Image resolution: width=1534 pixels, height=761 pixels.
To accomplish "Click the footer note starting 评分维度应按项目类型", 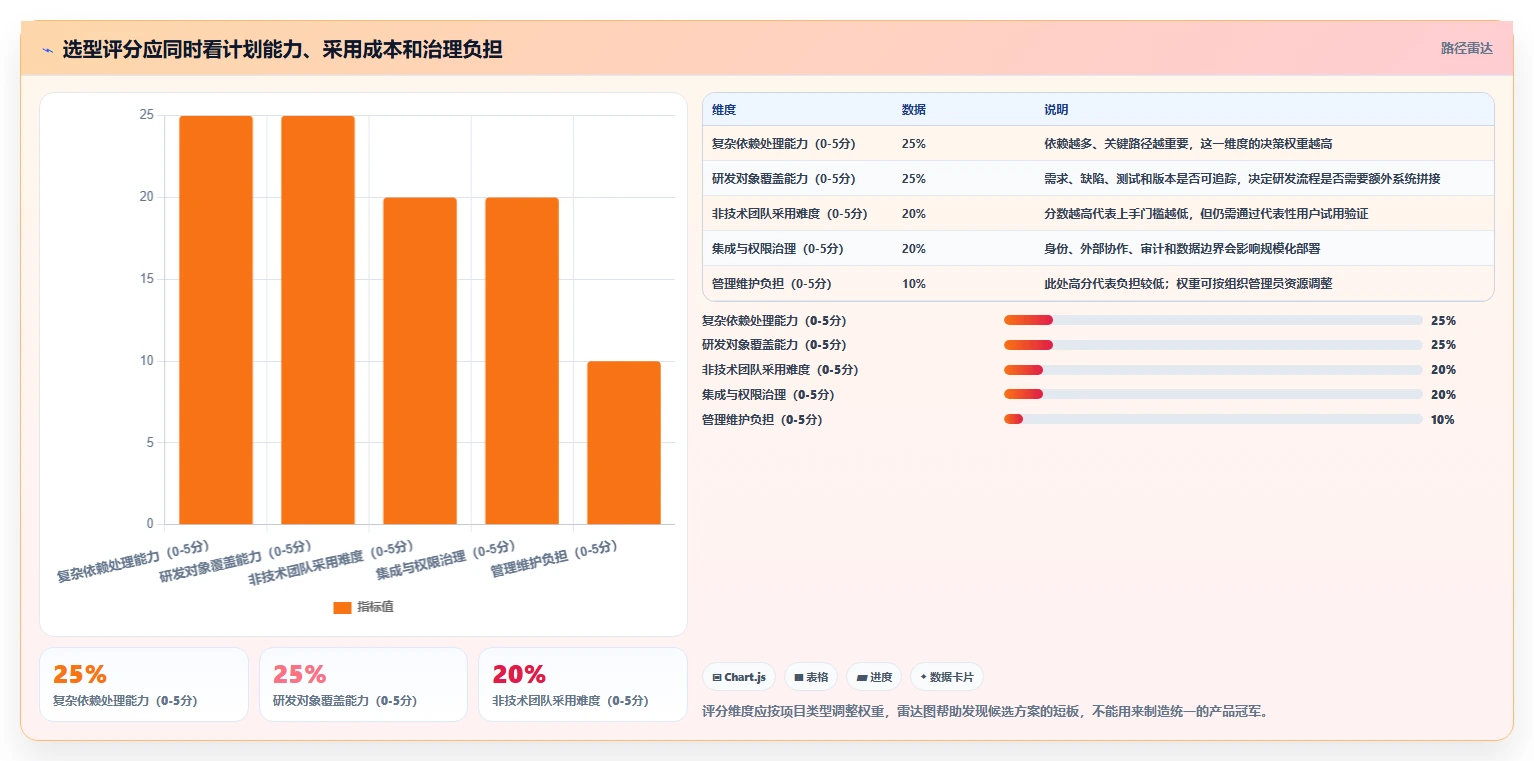I will click(985, 712).
